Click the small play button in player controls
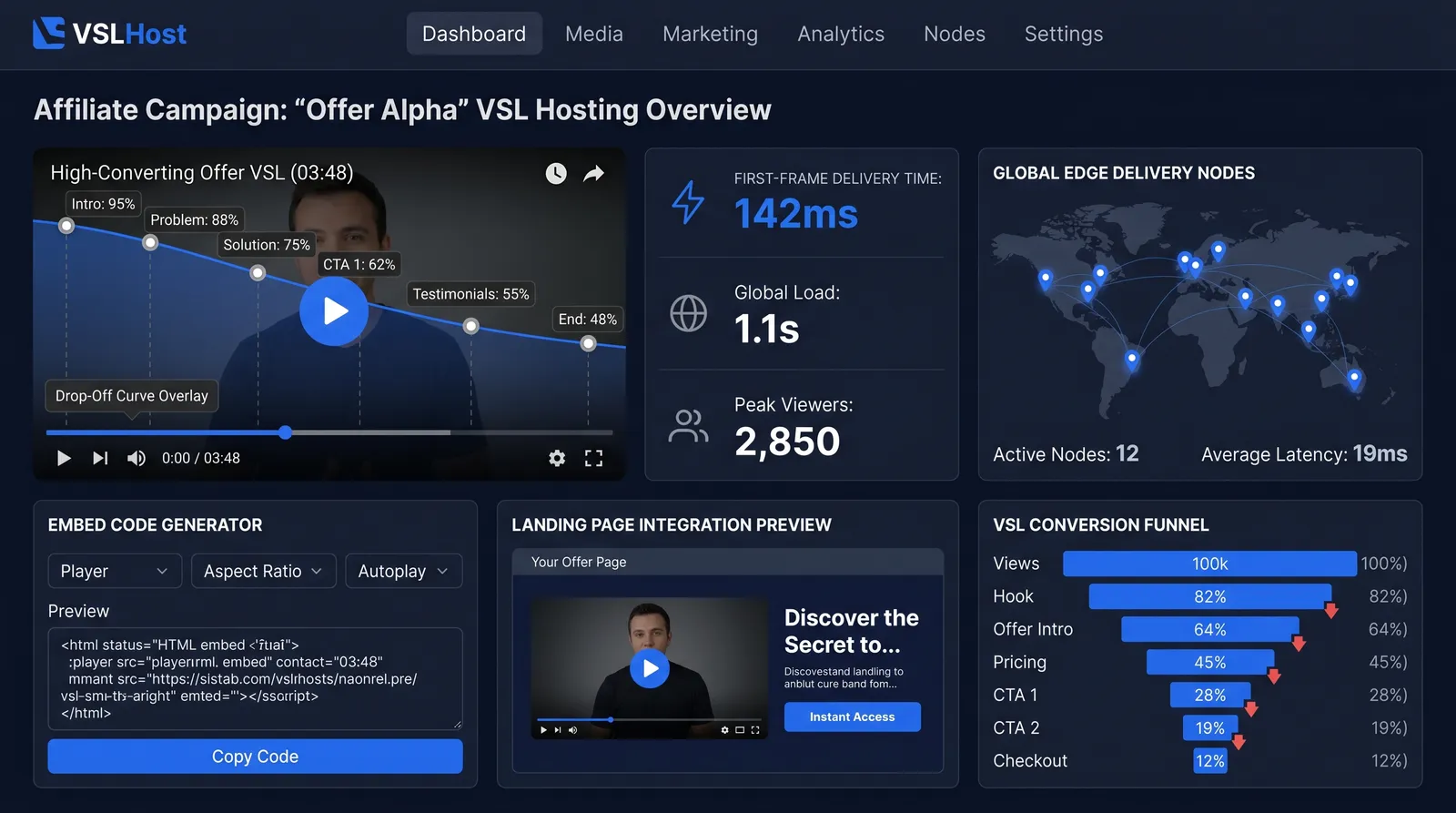Image resolution: width=1456 pixels, height=813 pixels. [64, 458]
